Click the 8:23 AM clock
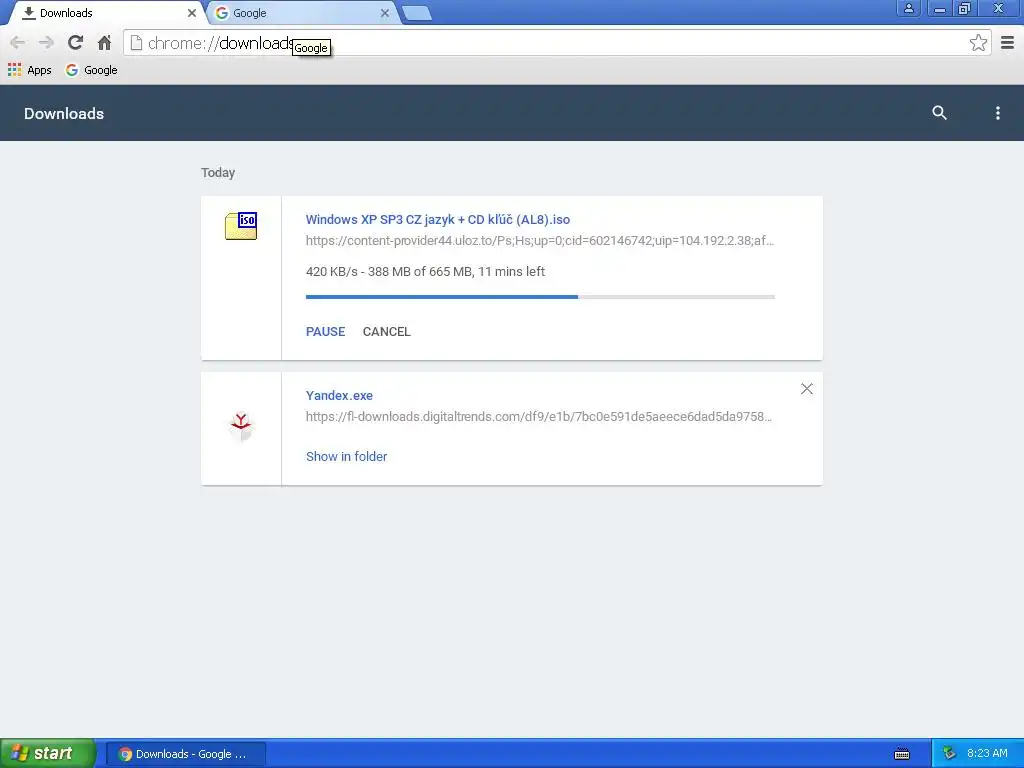Image resolution: width=1024 pixels, height=768 pixels. tap(987, 754)
